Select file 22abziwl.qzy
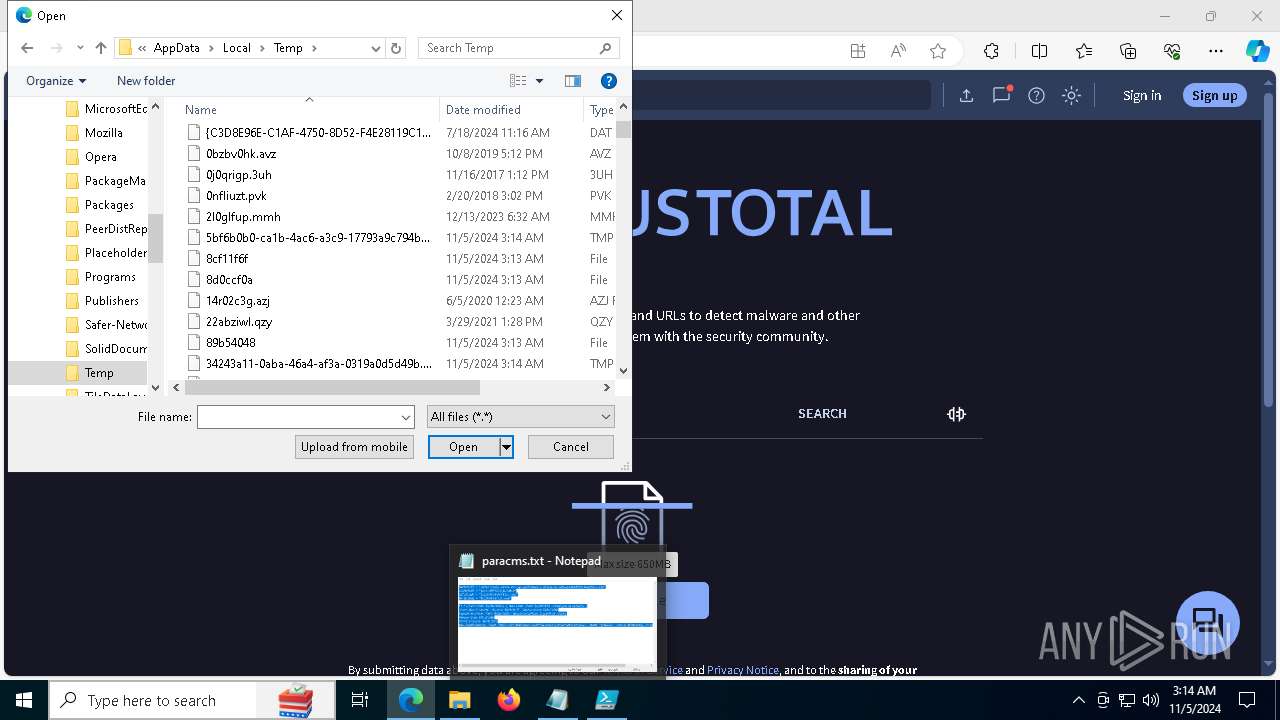Screen dimensions: 1280x720 (x=238, y=322)
